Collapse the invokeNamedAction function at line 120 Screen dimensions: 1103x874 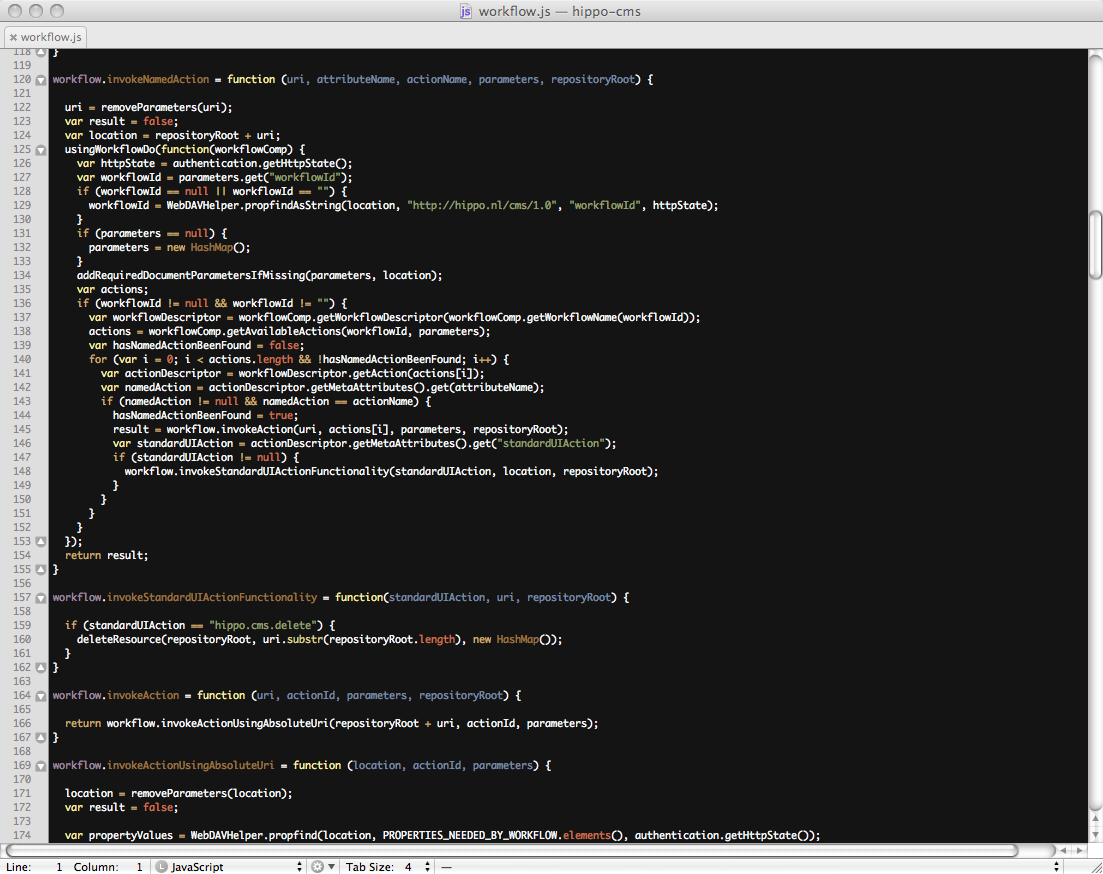[x=41, y=79]
